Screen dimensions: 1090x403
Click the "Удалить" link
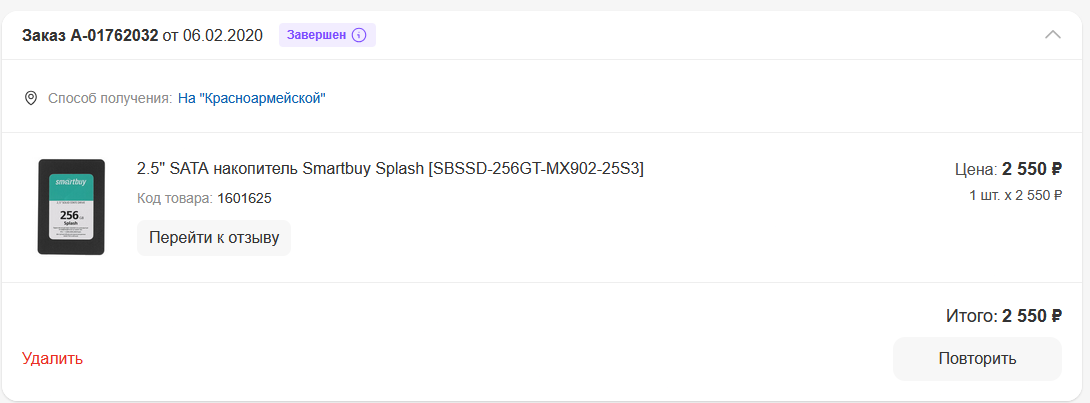52,358
